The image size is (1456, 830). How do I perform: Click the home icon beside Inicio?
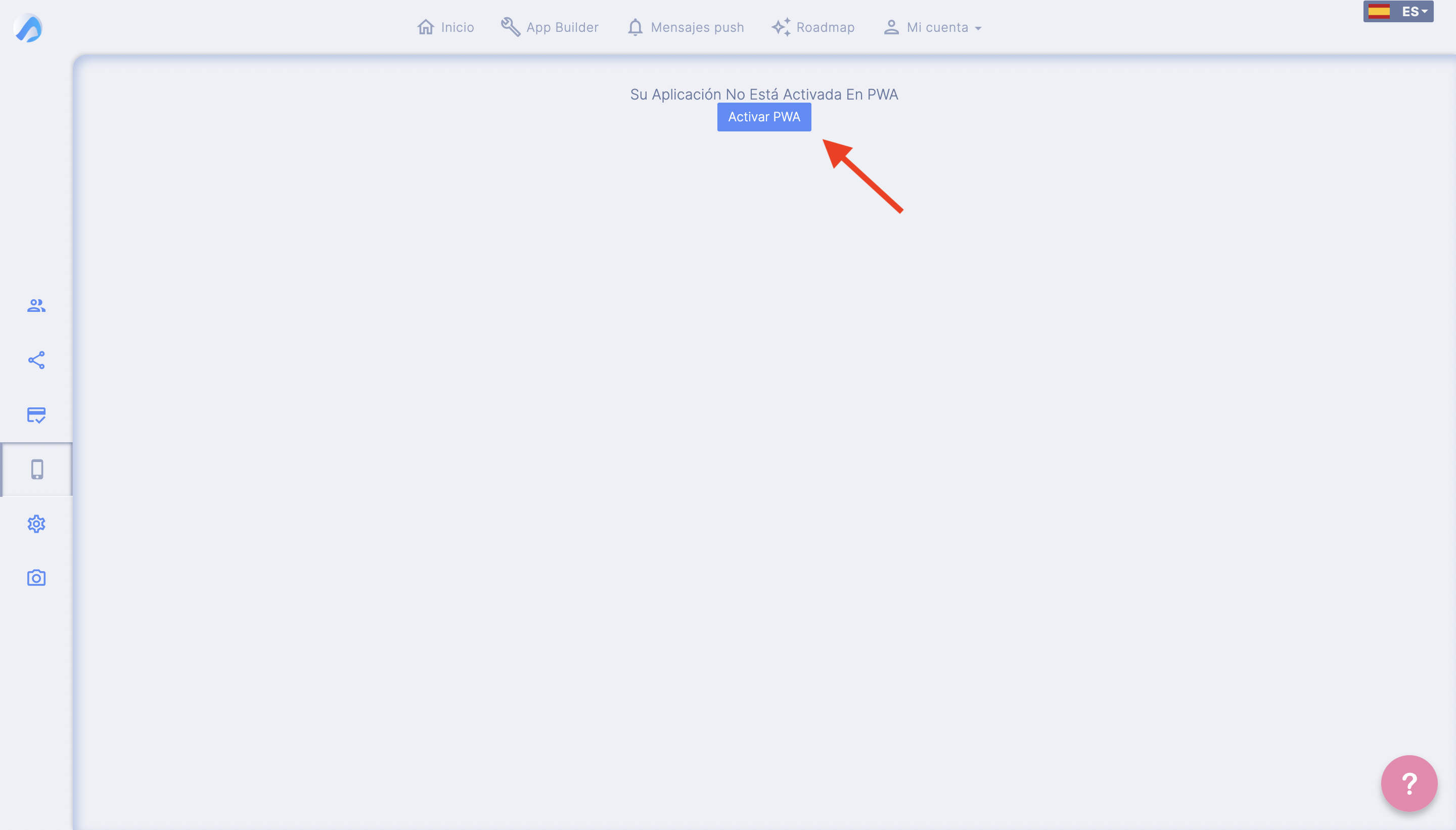pos(426,27)
